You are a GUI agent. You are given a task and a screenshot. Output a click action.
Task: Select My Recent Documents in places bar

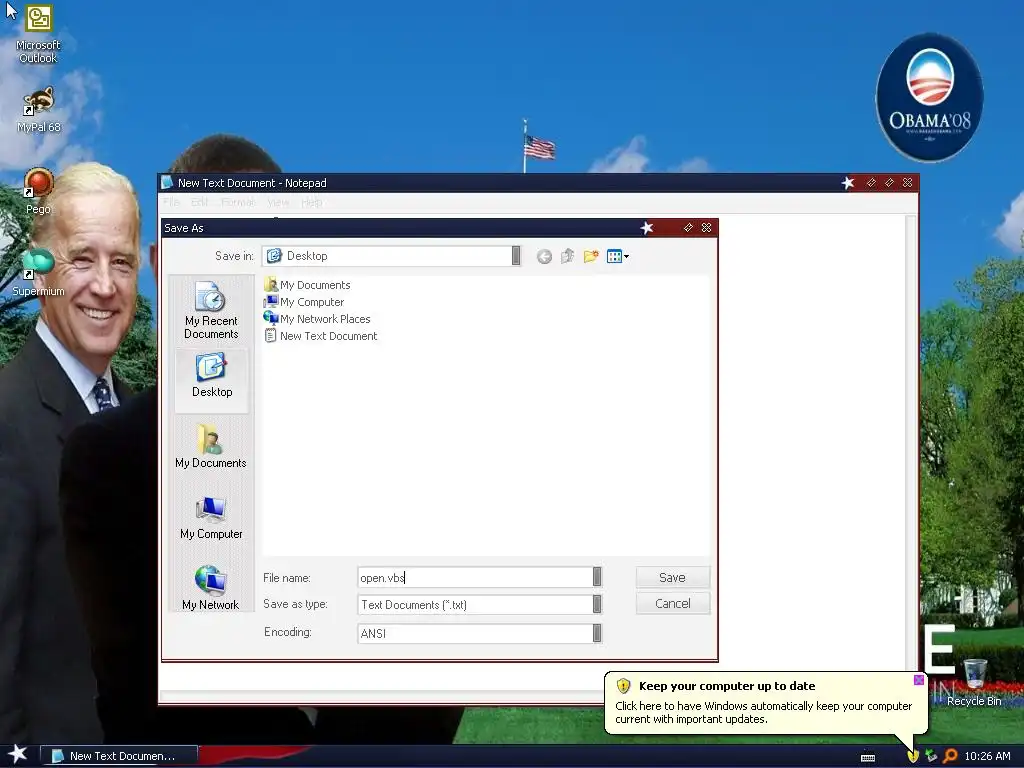tap(211, 310)
